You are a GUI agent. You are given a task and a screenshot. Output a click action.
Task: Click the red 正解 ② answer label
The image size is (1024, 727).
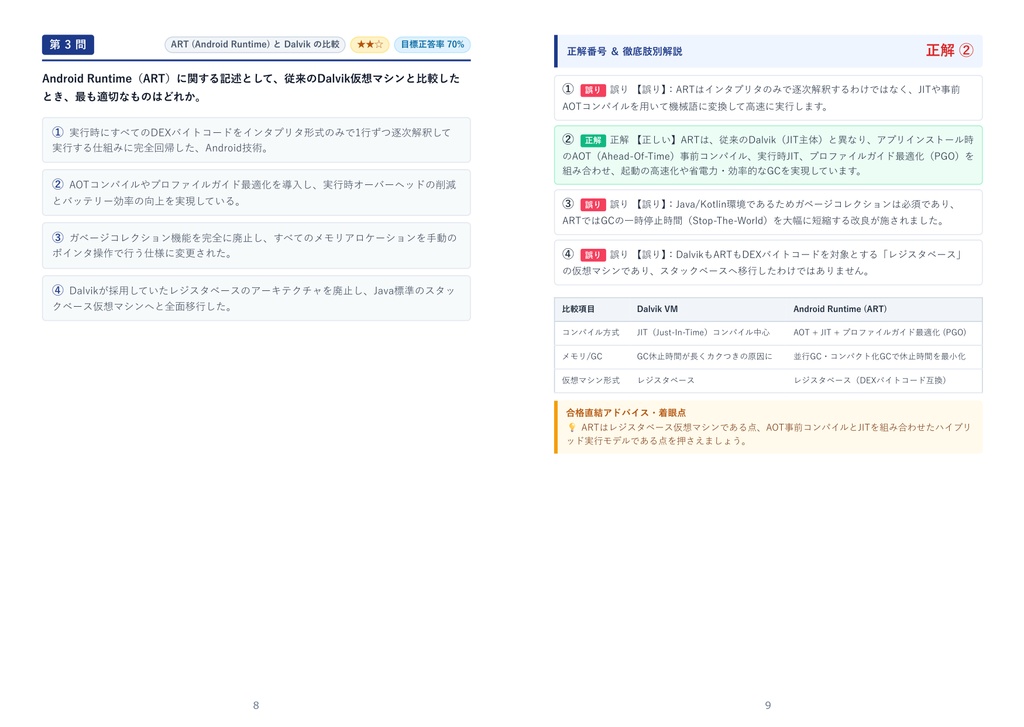coord(950,50)
